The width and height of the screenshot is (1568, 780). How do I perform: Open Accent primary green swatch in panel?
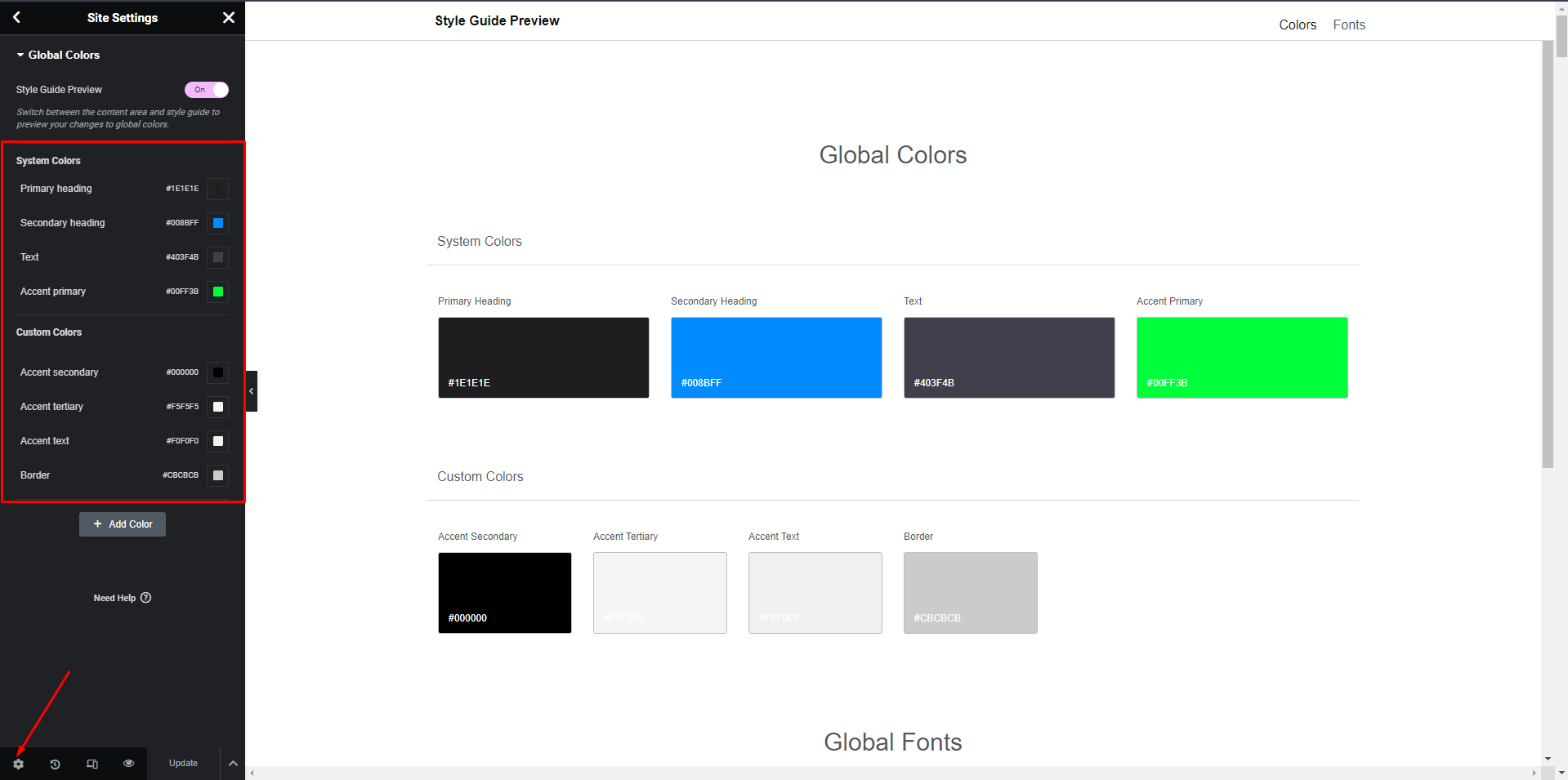(218, 292)
